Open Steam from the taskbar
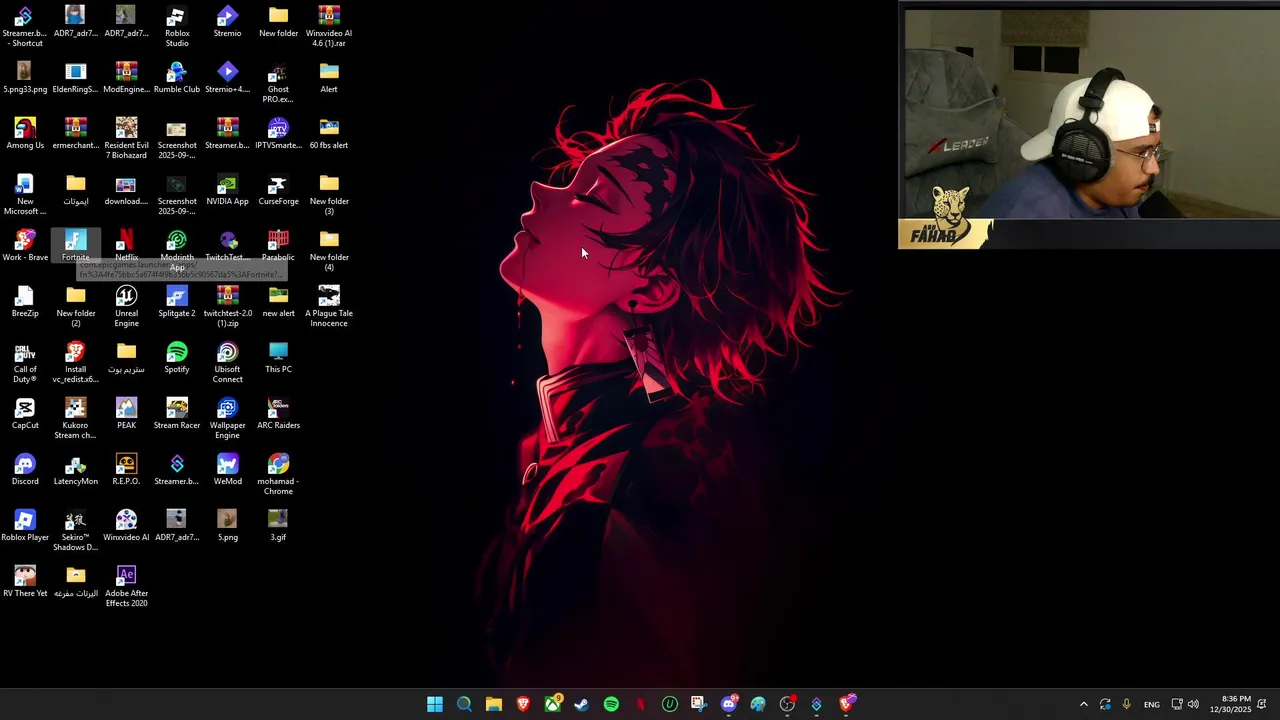 coord(582,704)
